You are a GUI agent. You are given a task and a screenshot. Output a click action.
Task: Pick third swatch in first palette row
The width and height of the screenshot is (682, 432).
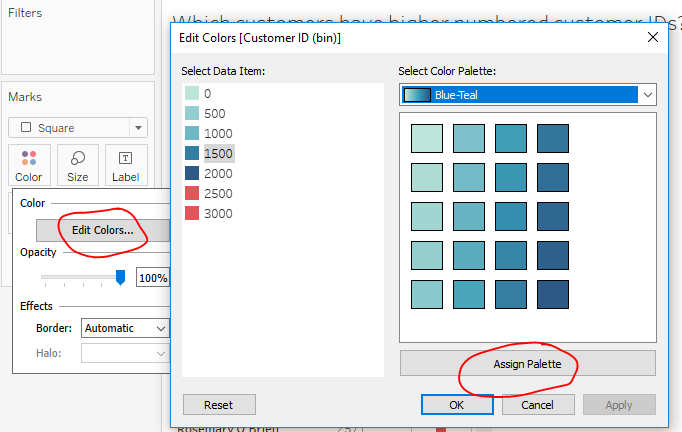pyautogui.click(x=511, y=138)
